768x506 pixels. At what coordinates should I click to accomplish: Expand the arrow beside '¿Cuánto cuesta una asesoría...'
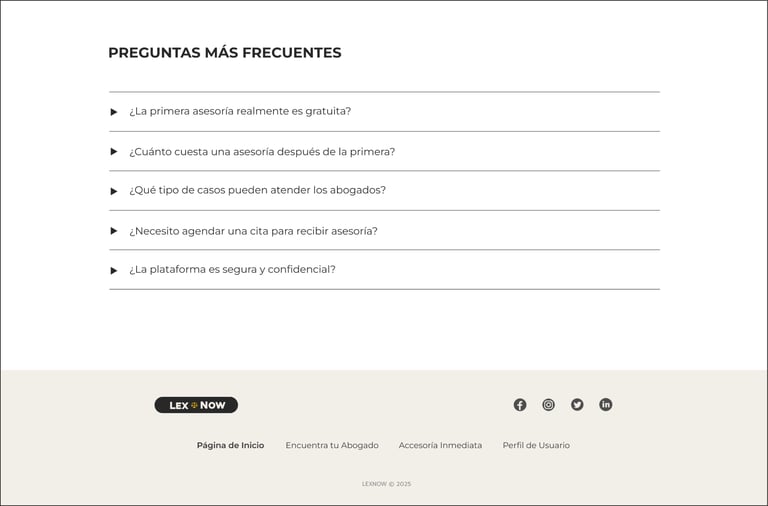point(114,152)
